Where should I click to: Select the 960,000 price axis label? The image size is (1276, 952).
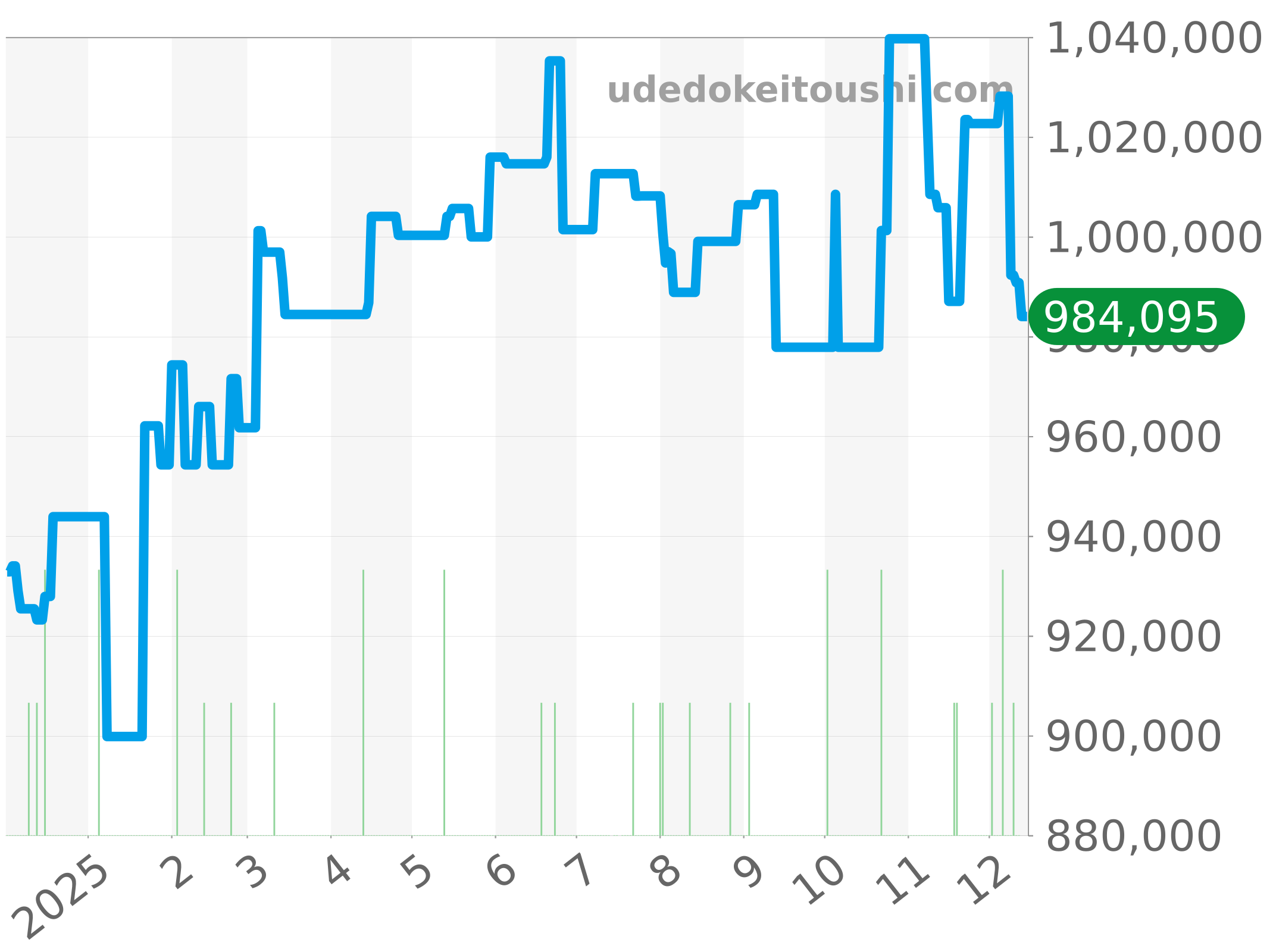pos(1133,437)
